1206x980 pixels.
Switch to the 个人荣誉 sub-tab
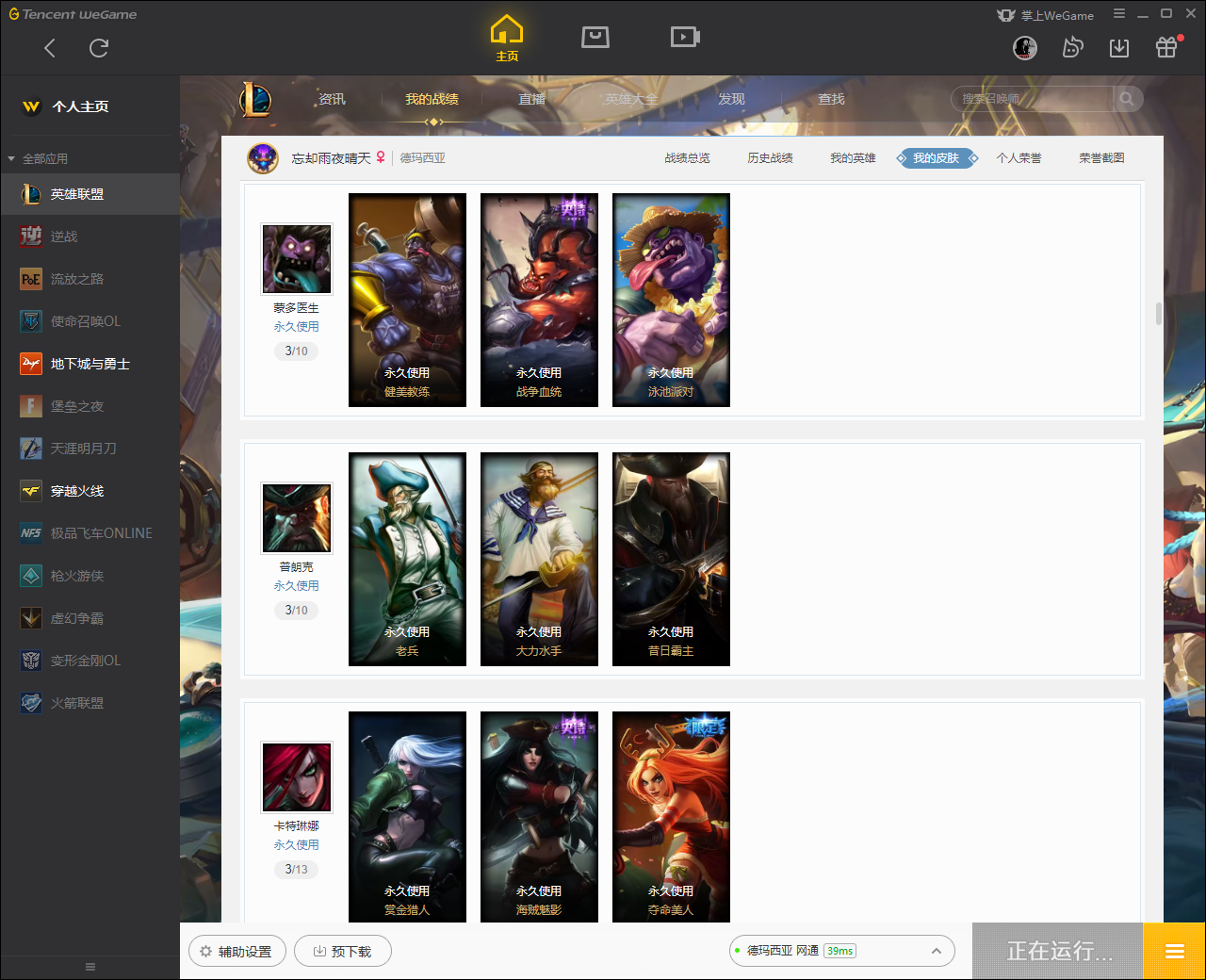[1019, 158]
